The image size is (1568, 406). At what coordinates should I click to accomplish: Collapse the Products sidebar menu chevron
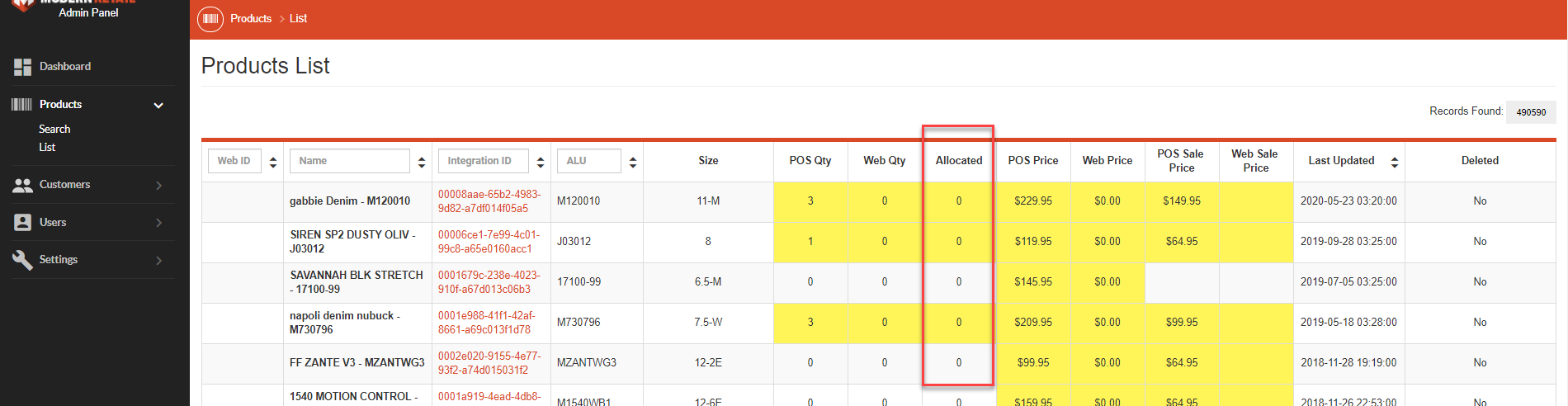(x=158, y=105)
